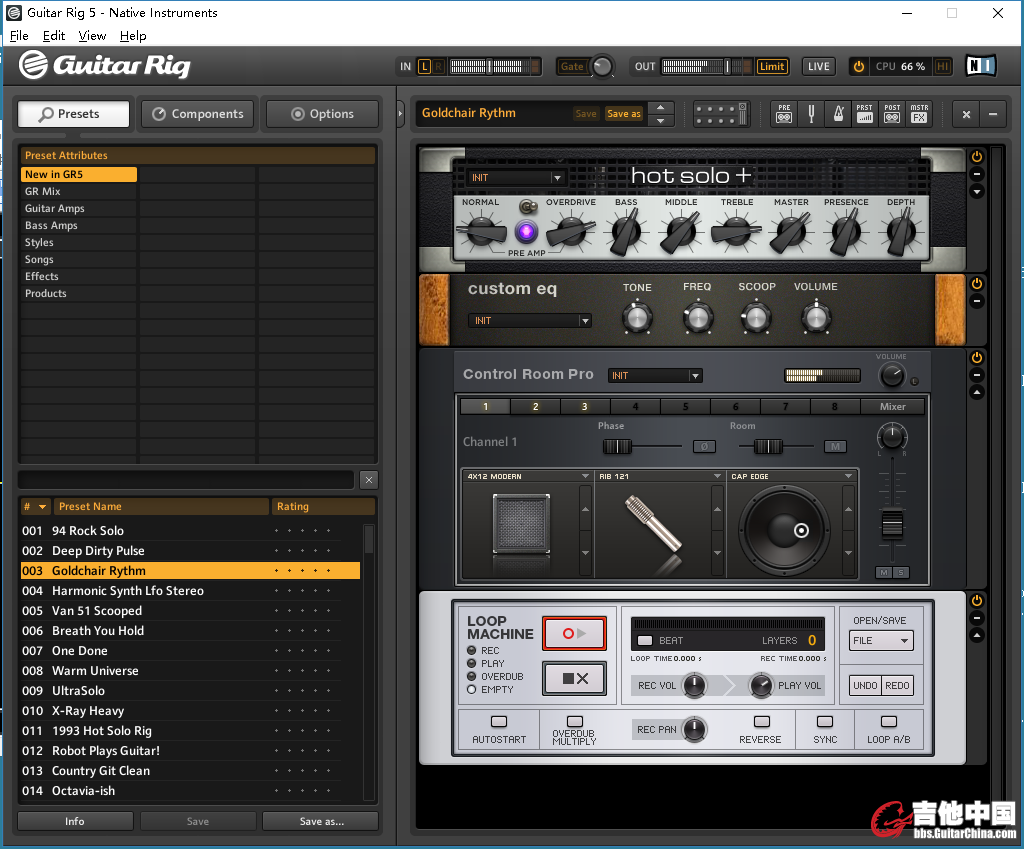The width and height of the screenshot is (1024, 849).
Task: Open the metronome from the toolbar
Action: point(838,114)
